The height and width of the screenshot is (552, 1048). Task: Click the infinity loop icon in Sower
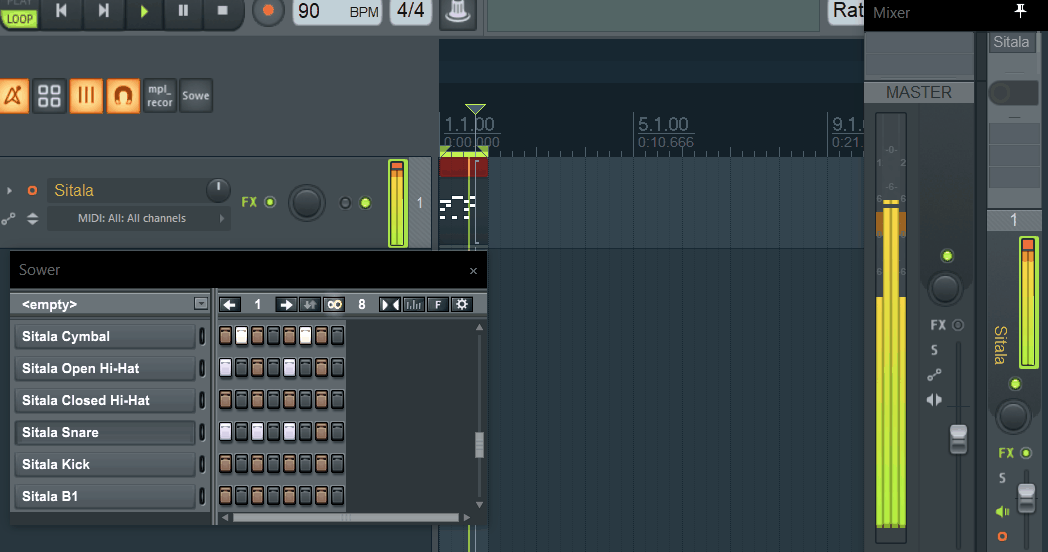pos(334,304)
